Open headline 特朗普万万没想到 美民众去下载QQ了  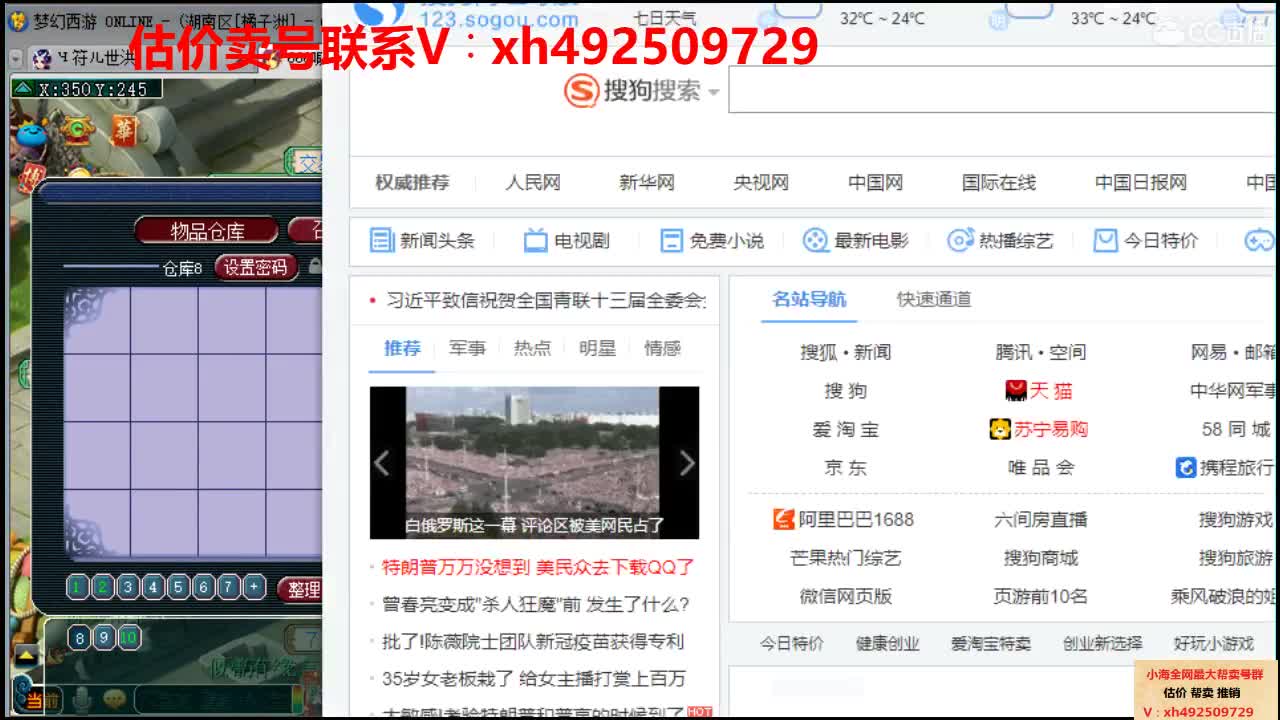click(538, 567)
